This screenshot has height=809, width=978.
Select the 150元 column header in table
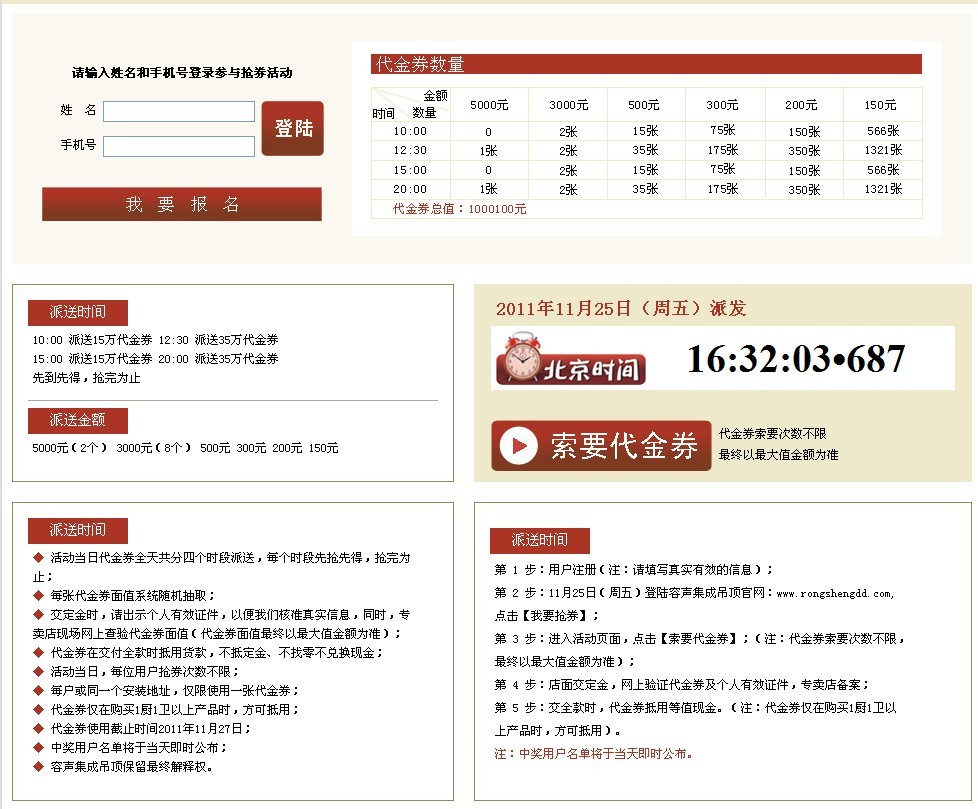pos(881,105)
